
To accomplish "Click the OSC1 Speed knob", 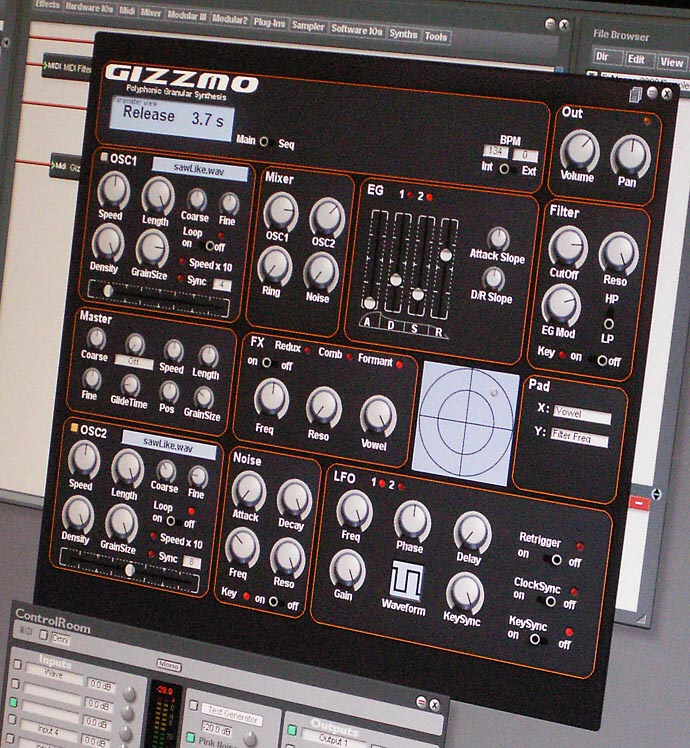I will (x=113, y=190).
